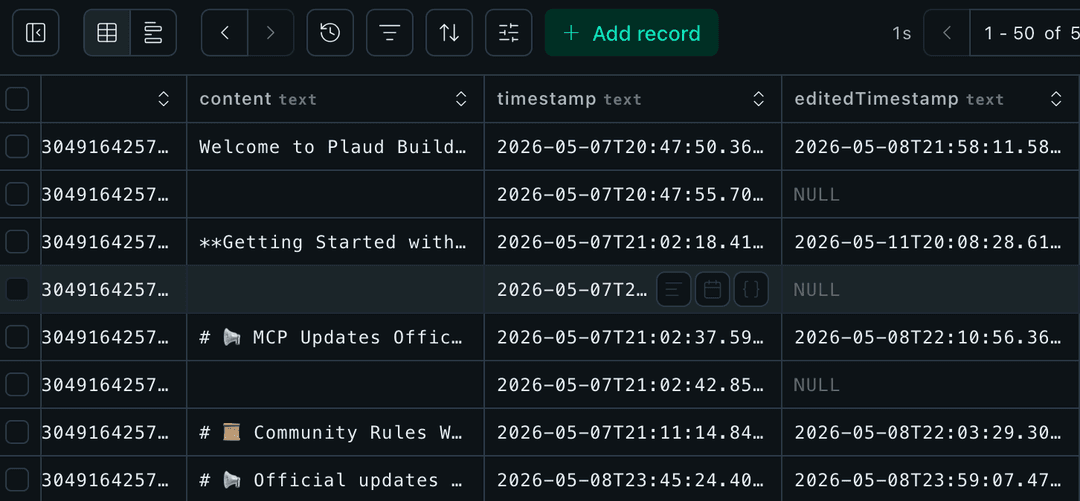
Task: Go to previous page of records
Action: coord(947,32)
